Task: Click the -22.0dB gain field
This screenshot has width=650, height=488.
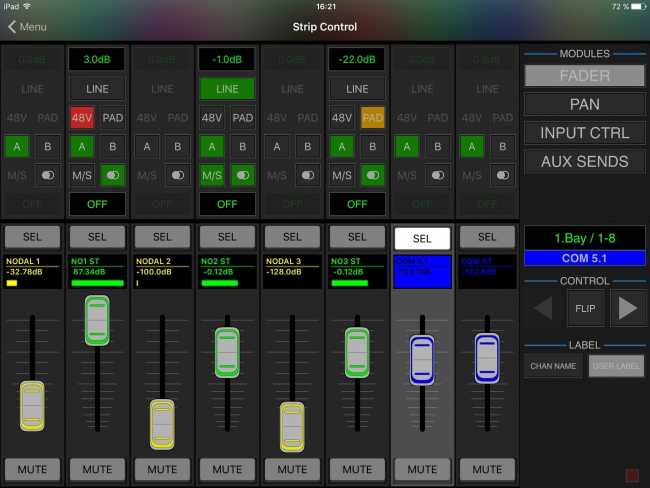Action: pyautogui.click(x=357, y=59)
